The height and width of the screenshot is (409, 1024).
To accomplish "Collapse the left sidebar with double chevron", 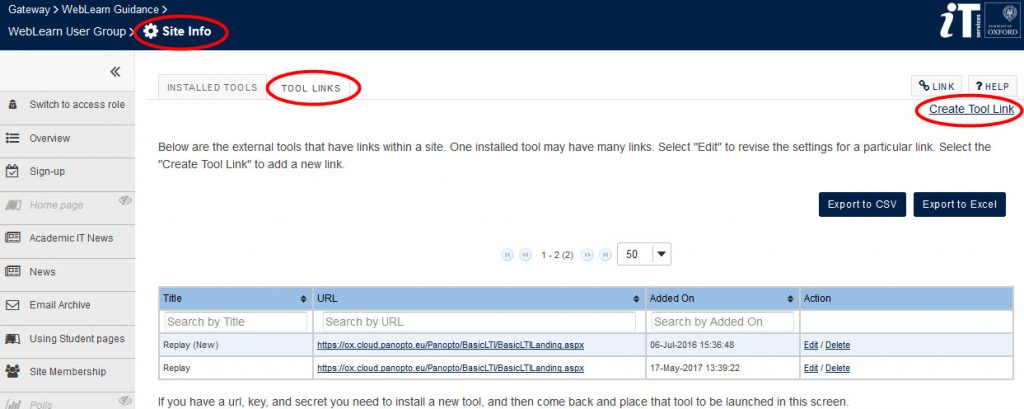I will (x=115, y=72).
